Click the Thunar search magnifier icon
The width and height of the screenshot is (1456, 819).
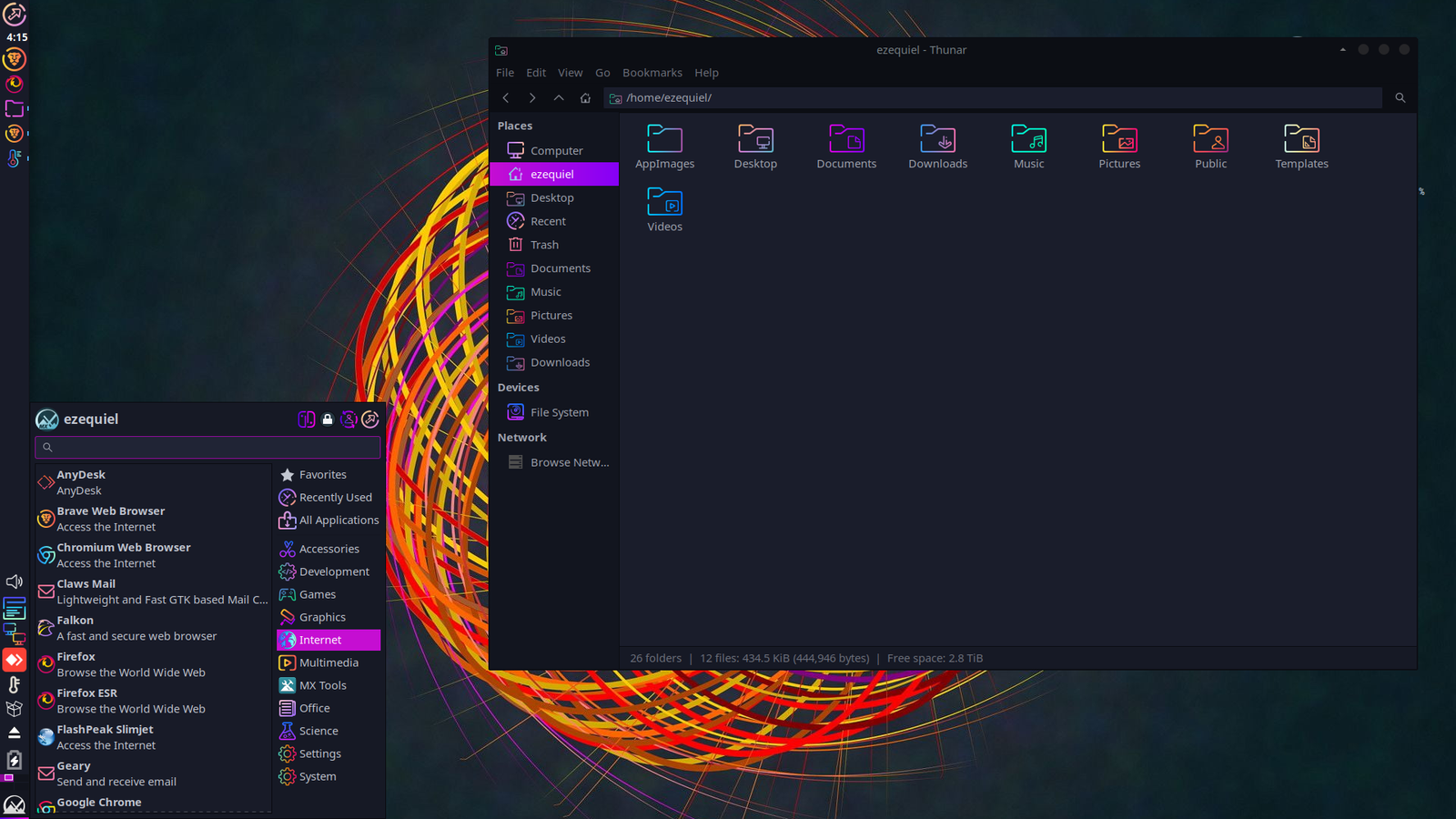1400,97
